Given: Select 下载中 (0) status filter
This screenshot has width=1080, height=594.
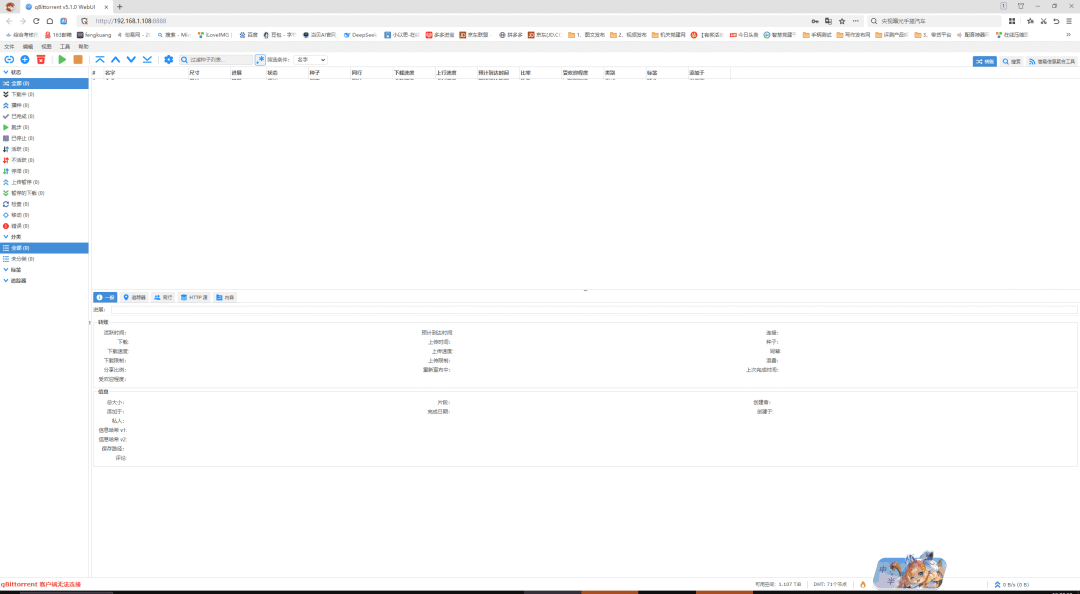Looking at the screenshot, I should 44,94.
